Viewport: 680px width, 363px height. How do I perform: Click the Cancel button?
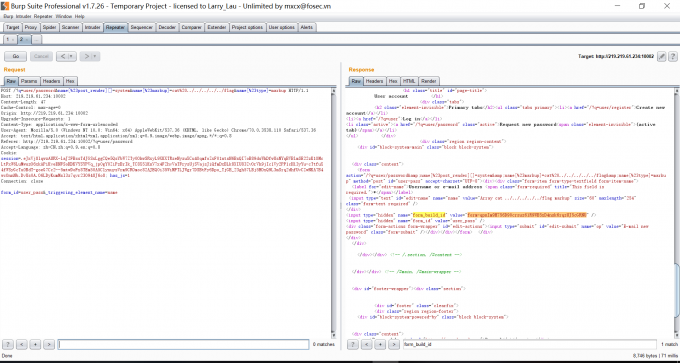[x=41, y=56]
